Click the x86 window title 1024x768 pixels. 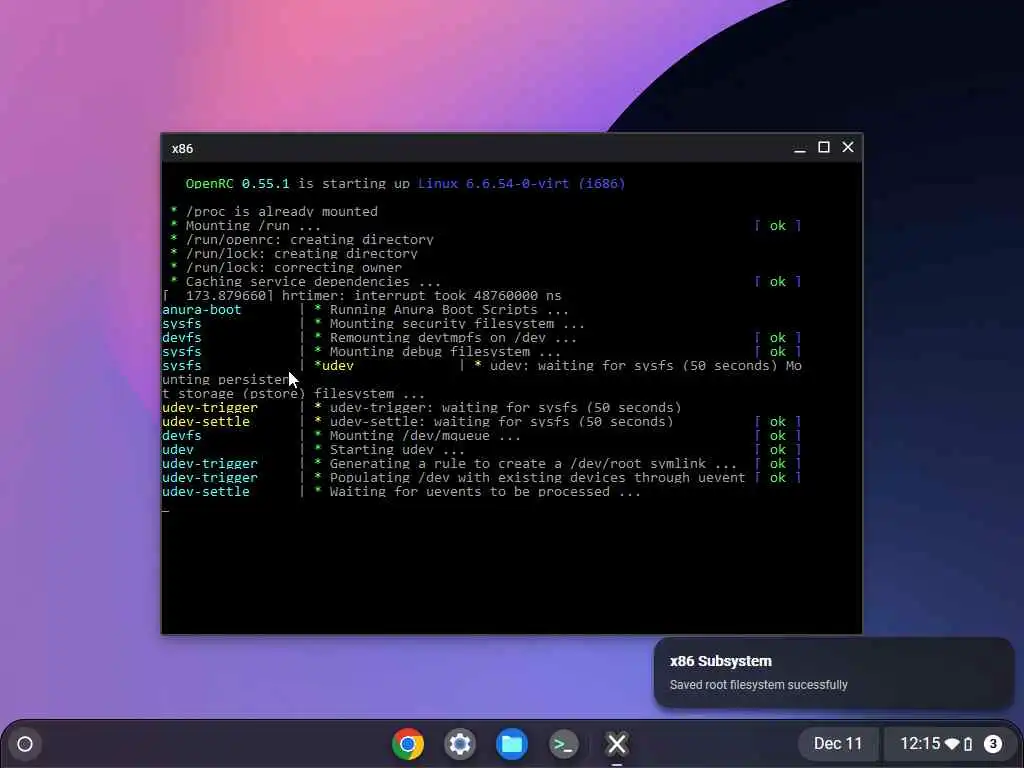coord(182,149)
